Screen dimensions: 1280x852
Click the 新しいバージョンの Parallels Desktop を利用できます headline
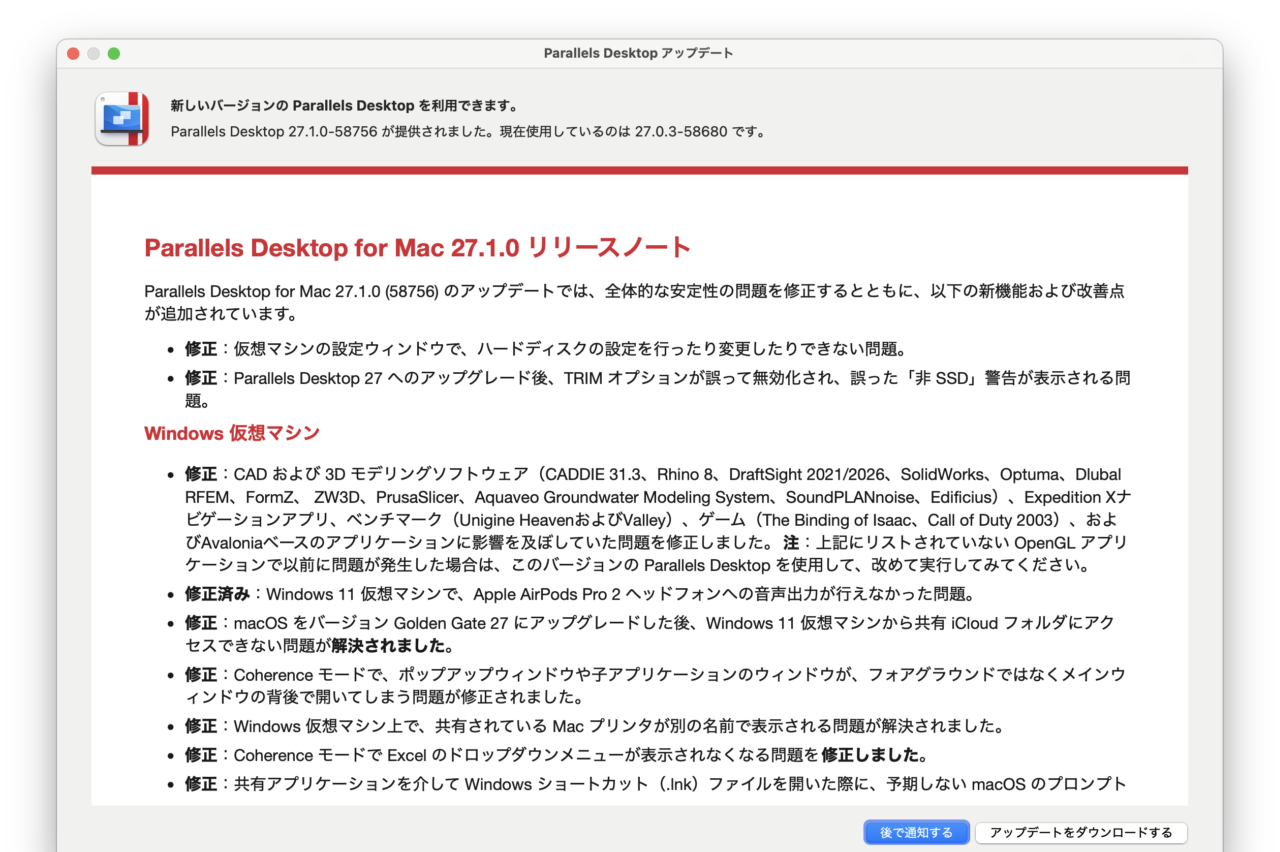click(344, 105)
